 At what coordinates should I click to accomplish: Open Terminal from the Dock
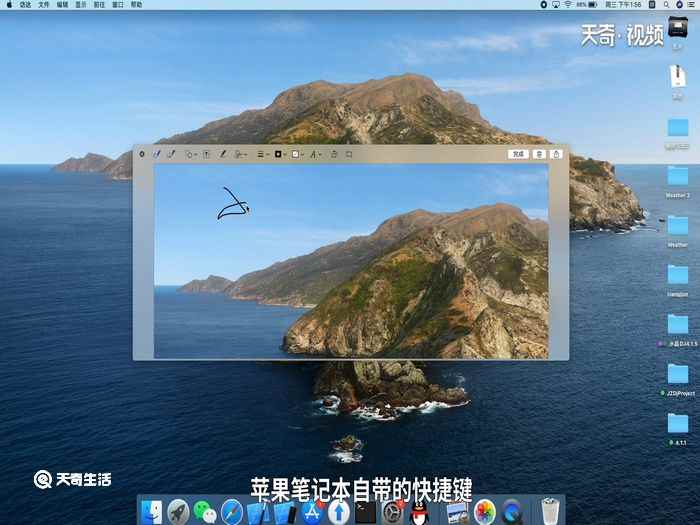(366, 512)
